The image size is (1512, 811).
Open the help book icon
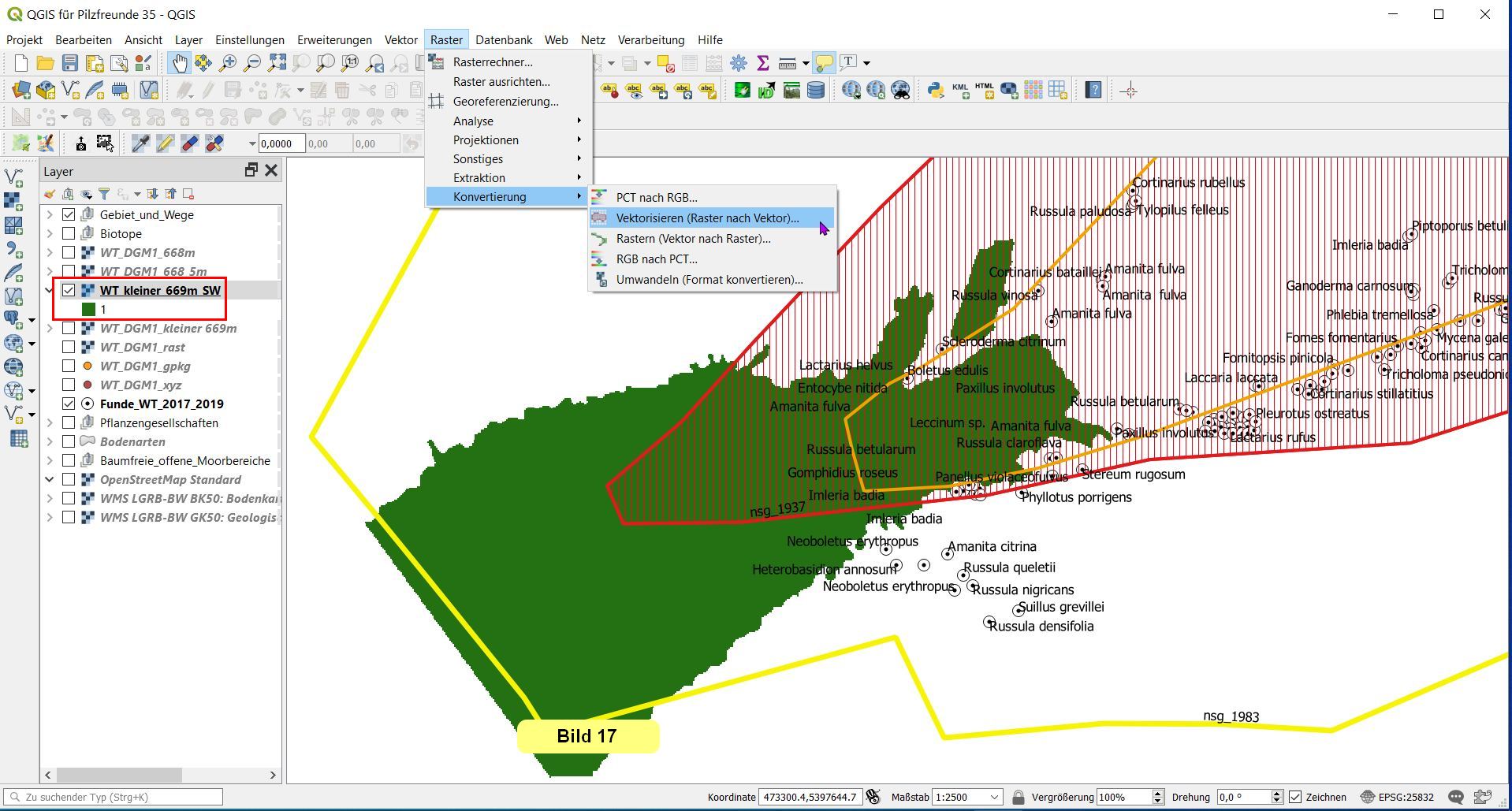(1093, 91)
